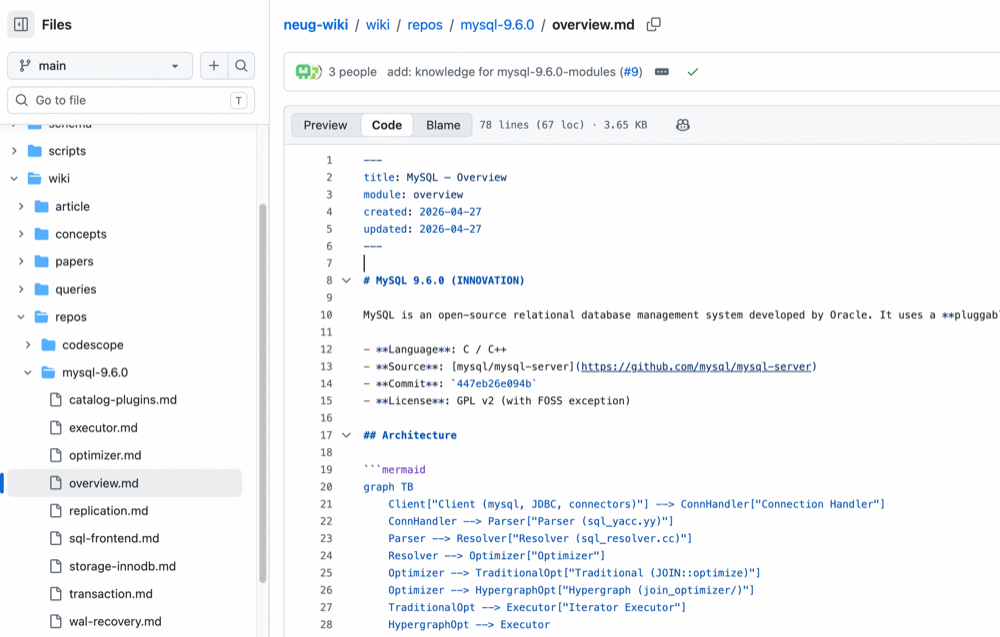The image size is (1000, 637).
Task: Select overview.md in the file tree
Action: 125,483
